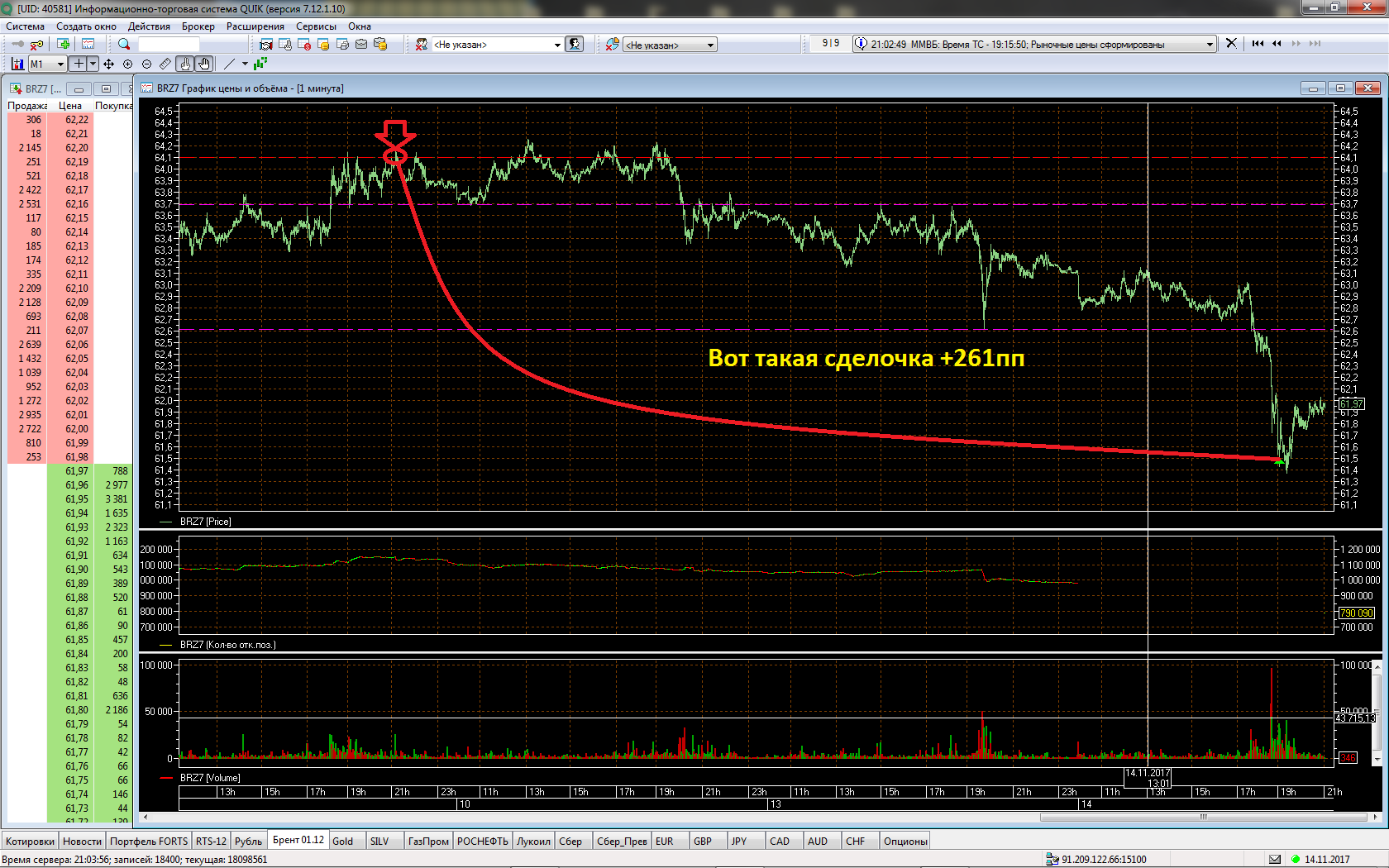
Task: Open the Система menu
Action: [25, 26]
